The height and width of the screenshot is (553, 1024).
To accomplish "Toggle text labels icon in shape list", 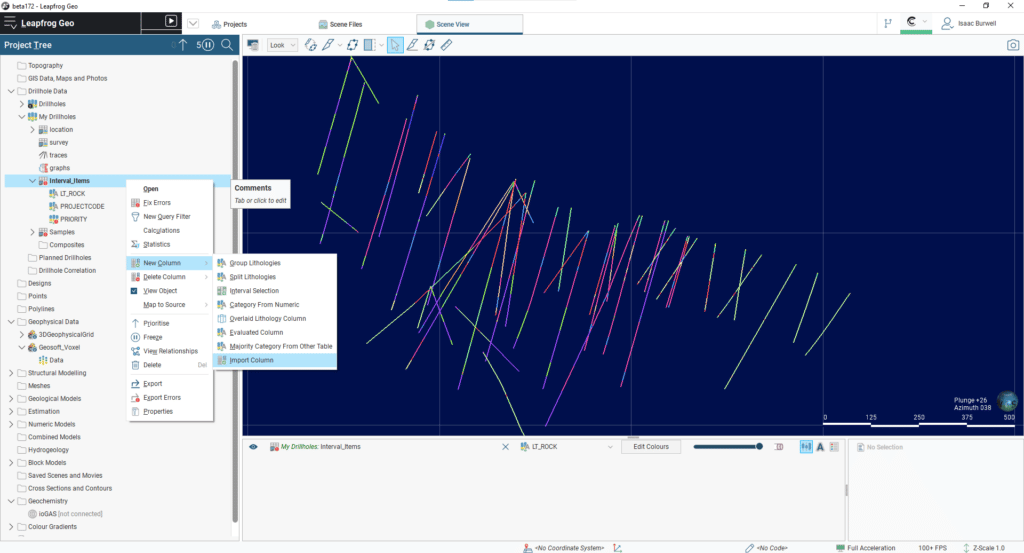I will click(x=820, y=447).
